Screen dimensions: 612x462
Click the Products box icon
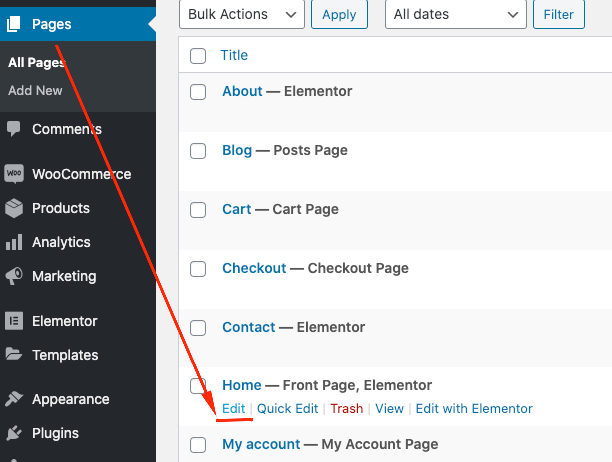point(14,208)
